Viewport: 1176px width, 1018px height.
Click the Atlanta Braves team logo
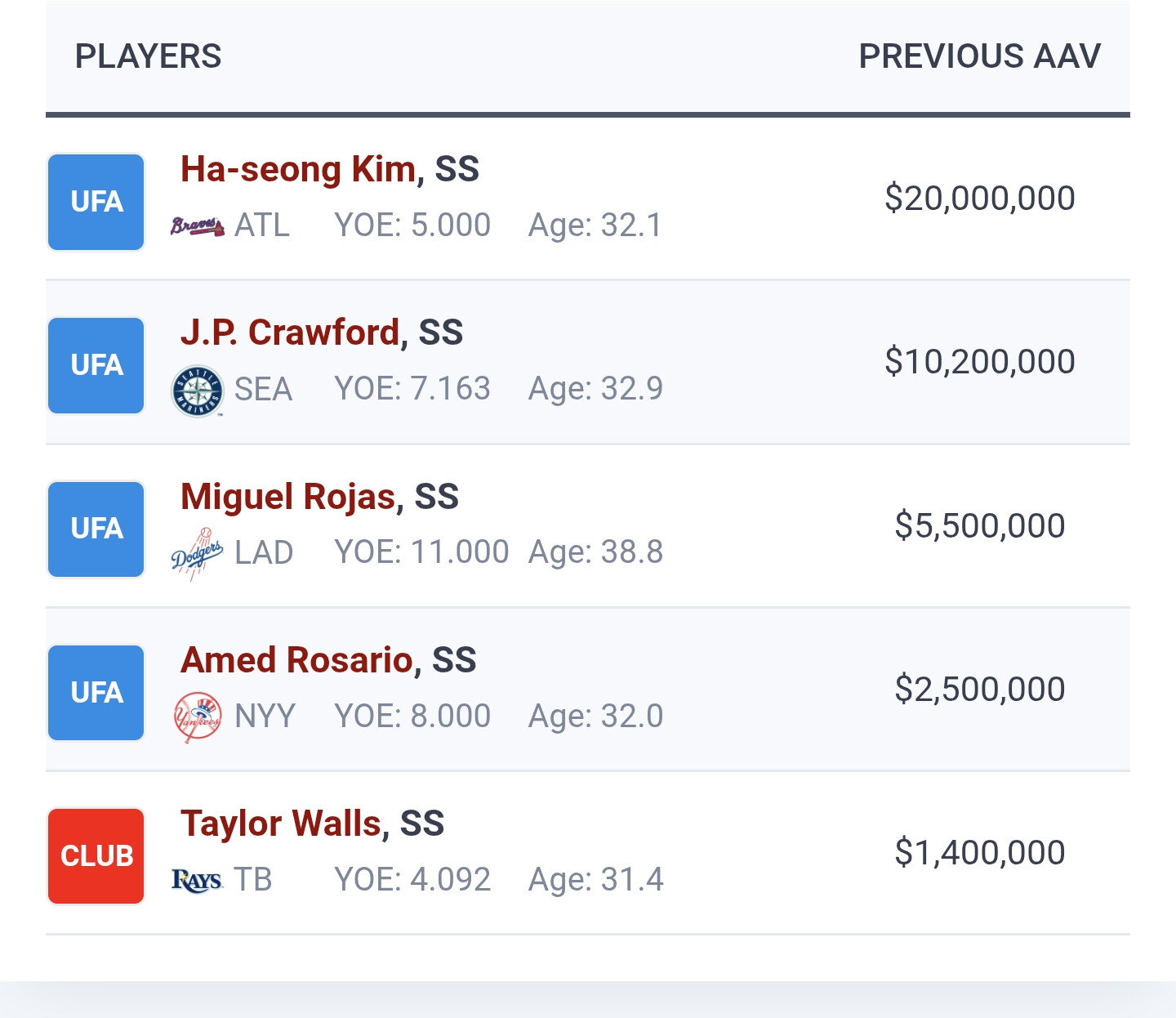click(x=197, y=226)
